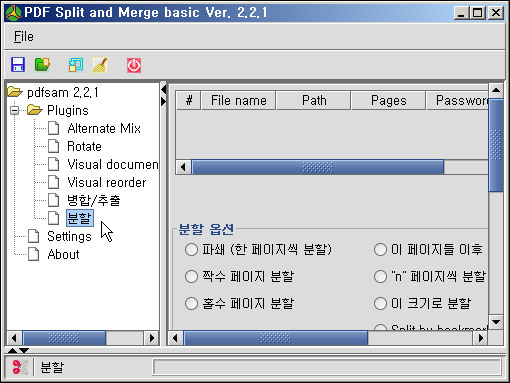Click the main panel vertical scrollbar thumb
The image size is (510, 383).
click(x=496, y=145)
